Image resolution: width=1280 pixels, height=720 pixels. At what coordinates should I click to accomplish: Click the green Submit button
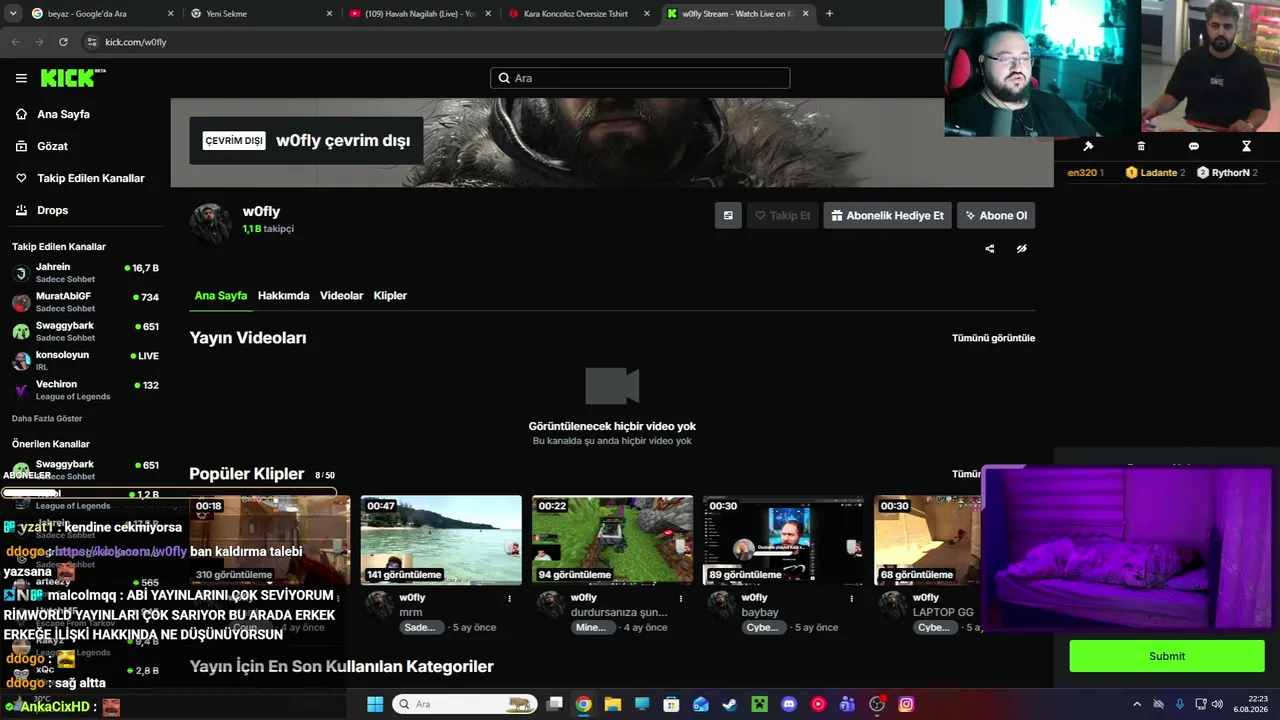pyautogui.click(x=1167, y=656)
